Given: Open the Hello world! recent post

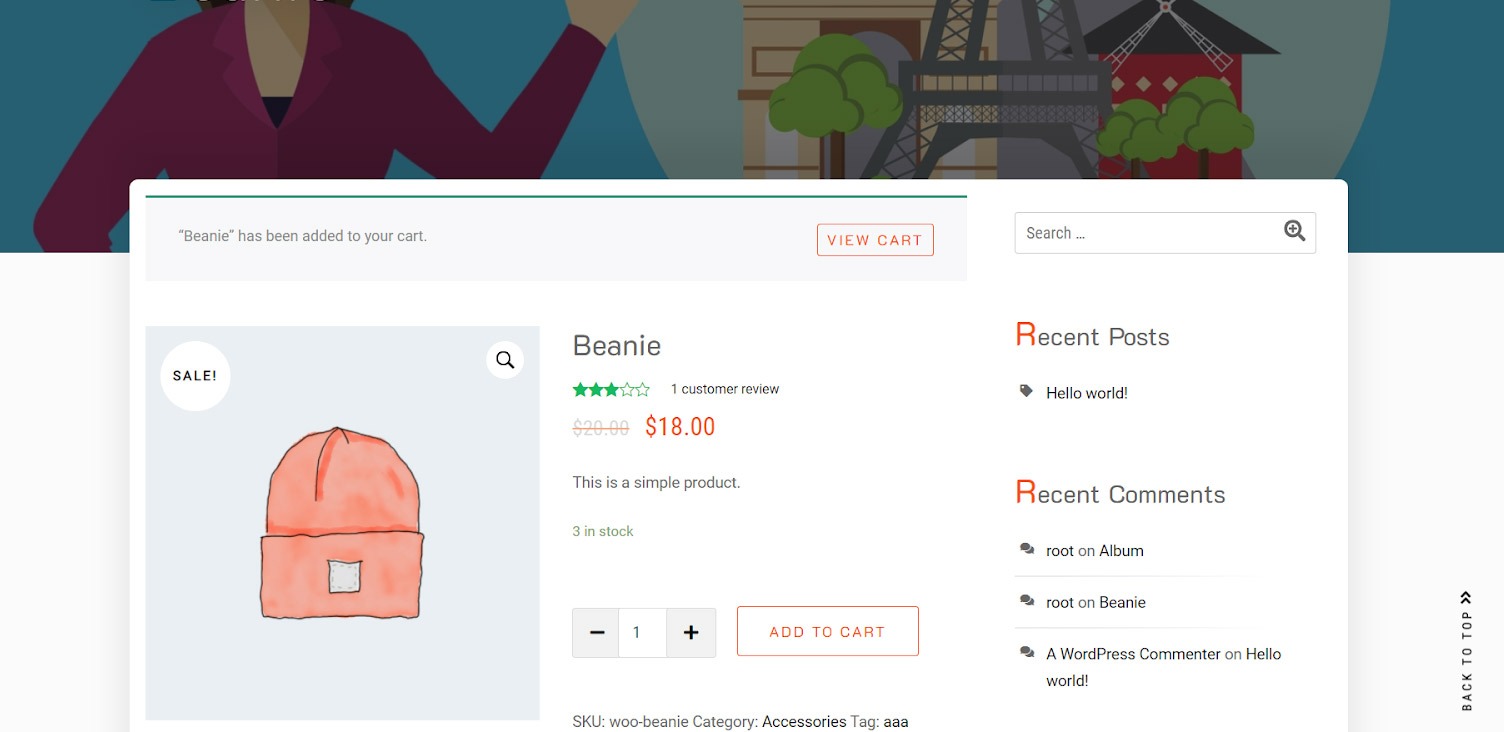Looking at the screenshot, I should point(1086,393).
